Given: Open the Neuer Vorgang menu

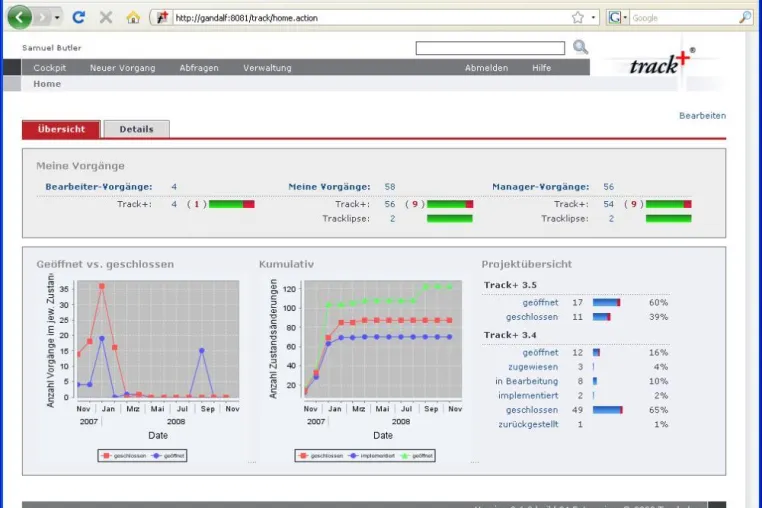Looking at the screenshot, I should (122, 68).
